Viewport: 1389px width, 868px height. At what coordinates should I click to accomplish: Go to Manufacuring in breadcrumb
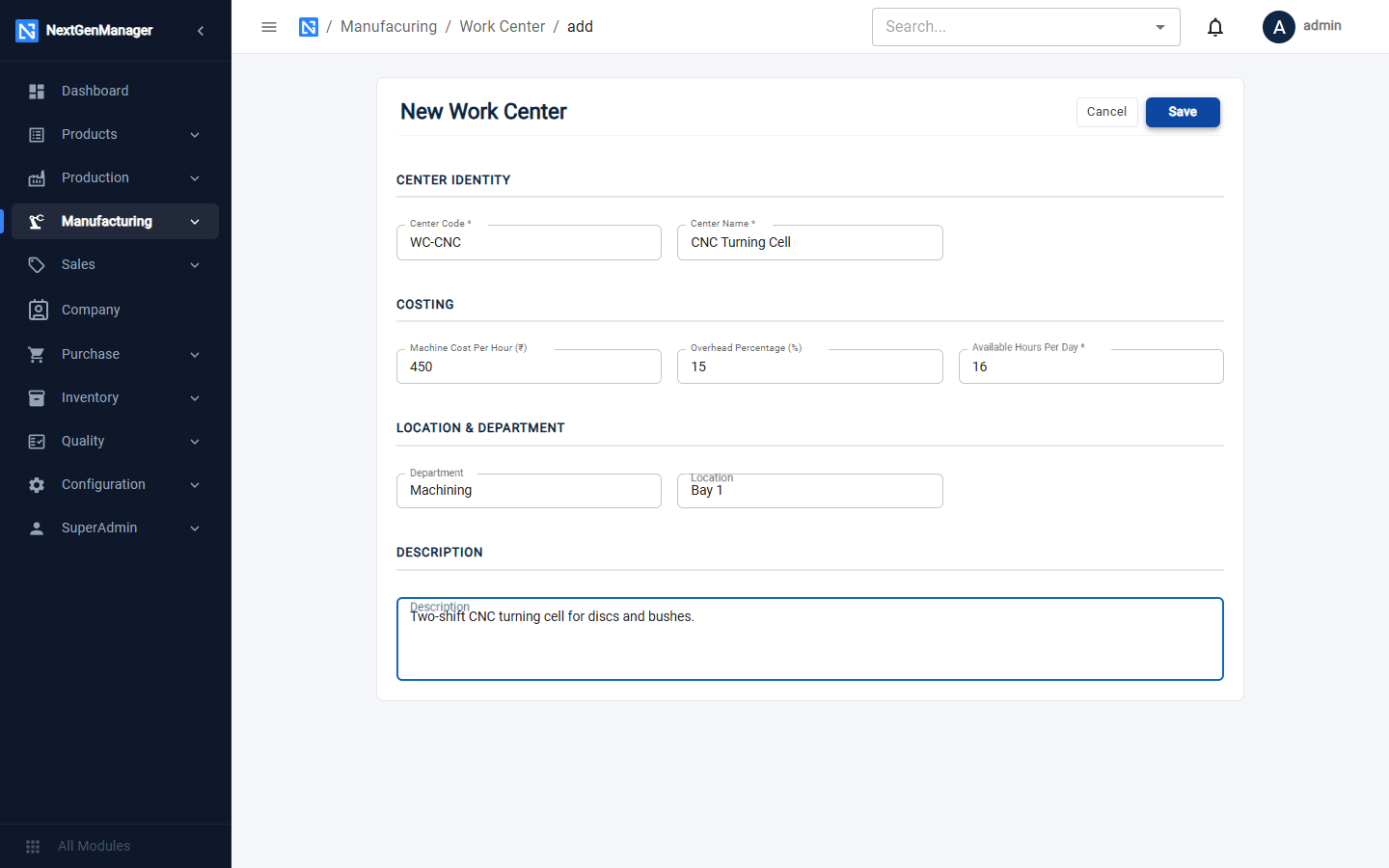pyautogui.click(x=389, y=27)
